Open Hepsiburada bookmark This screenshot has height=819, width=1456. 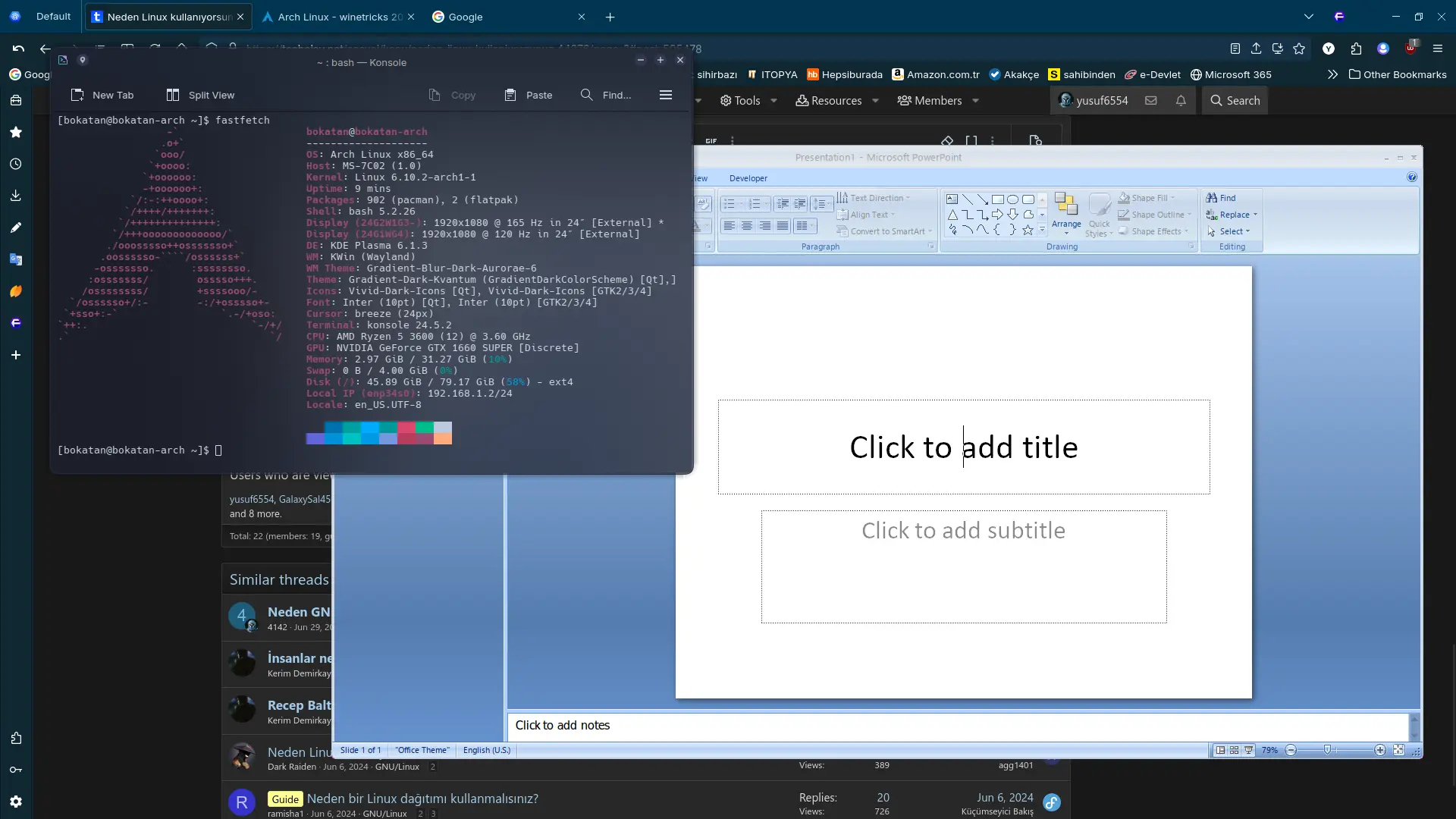(x=845, y=74)
